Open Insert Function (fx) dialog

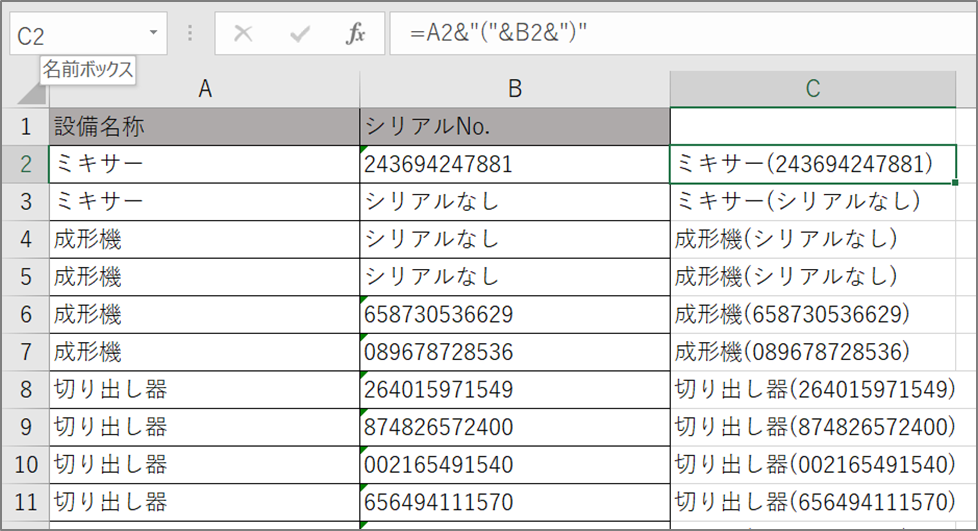[x=355, y=34]
